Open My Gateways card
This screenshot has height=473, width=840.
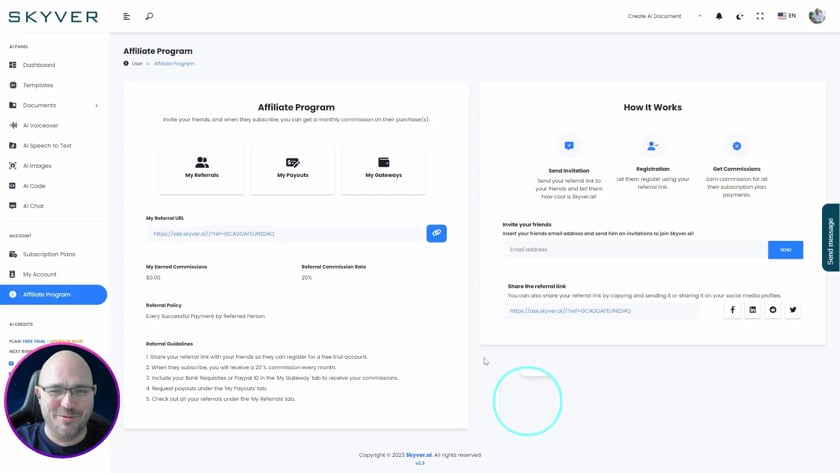coord(384,168)
